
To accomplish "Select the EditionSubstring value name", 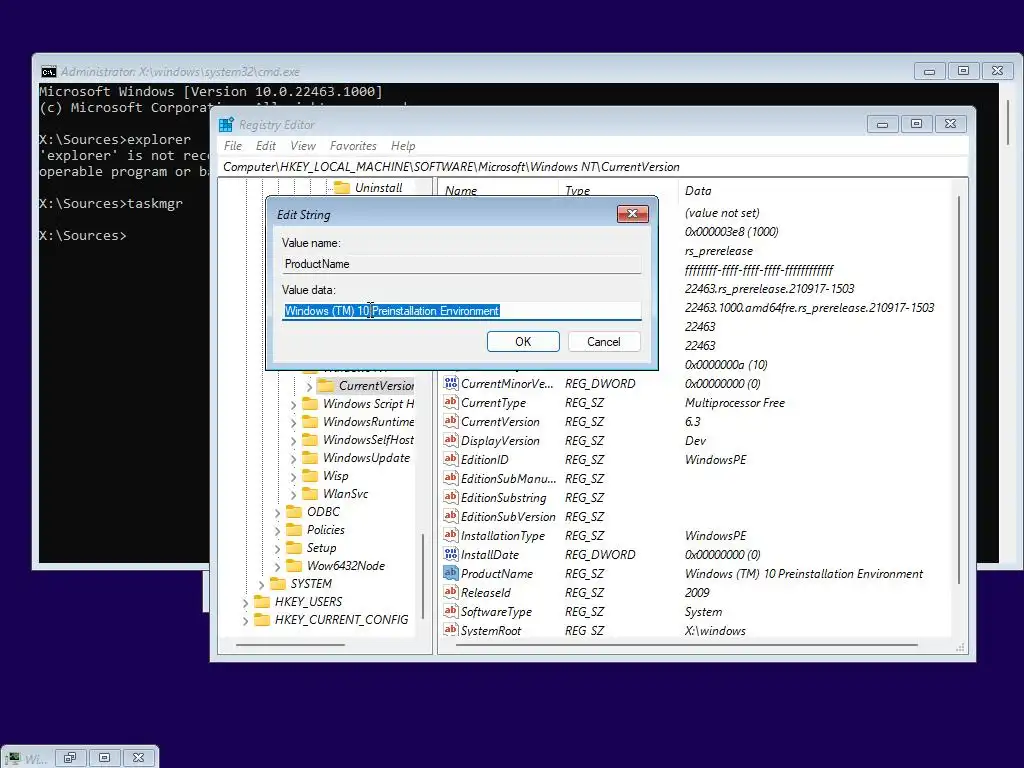I will point(504,498).
